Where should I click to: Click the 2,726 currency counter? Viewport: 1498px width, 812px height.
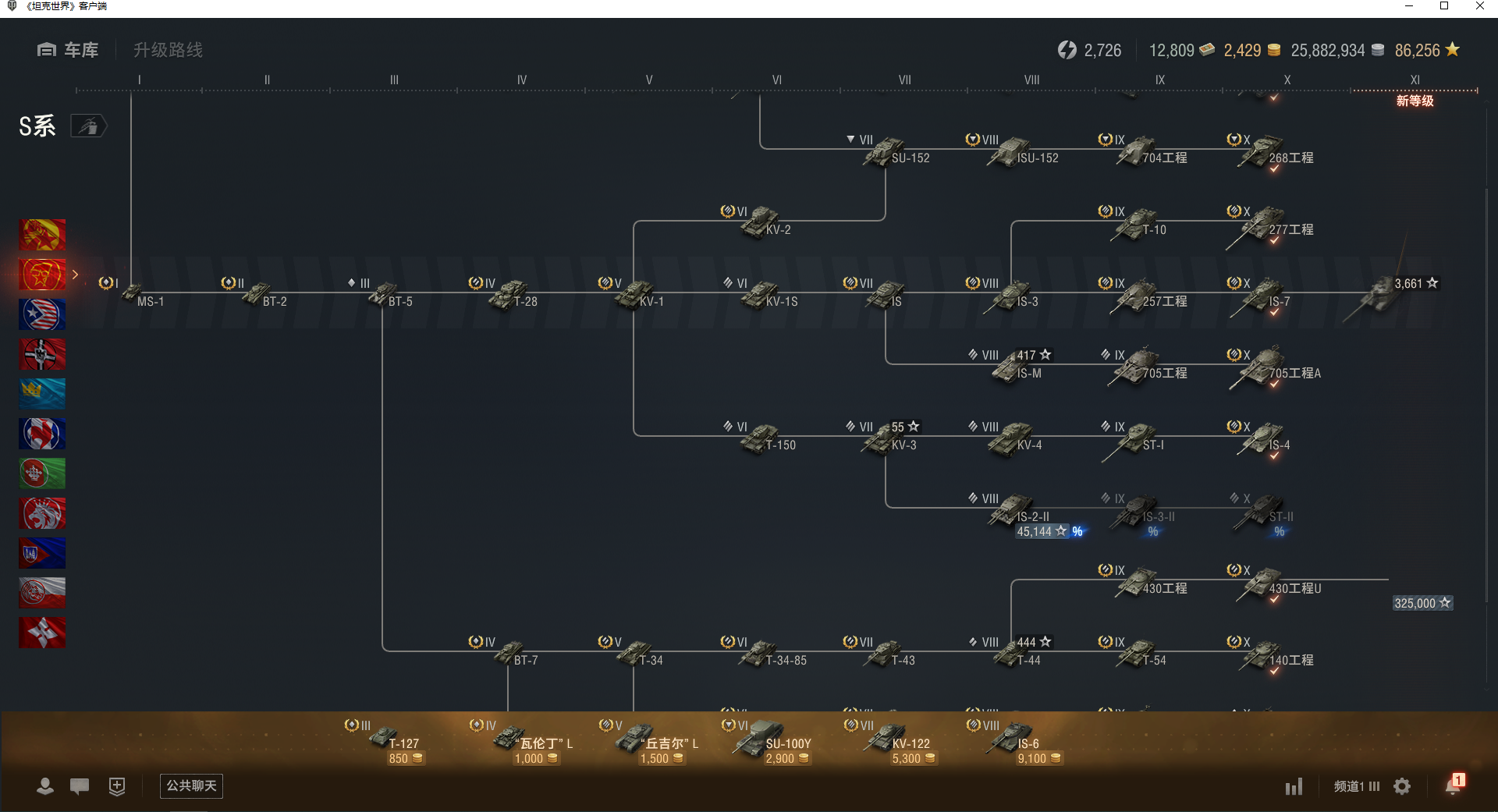1089,51
